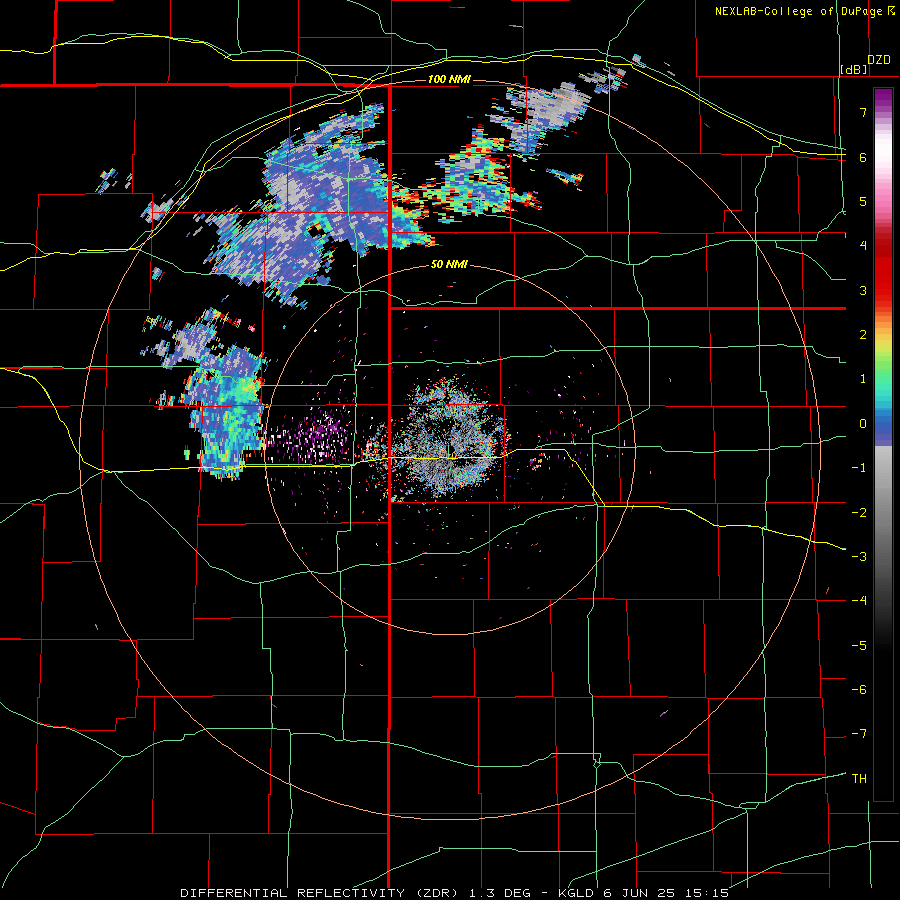Viewport: 900px width, 900px height.
Task: Click the 50 NMI range ring label
Action: coord(449,265)
